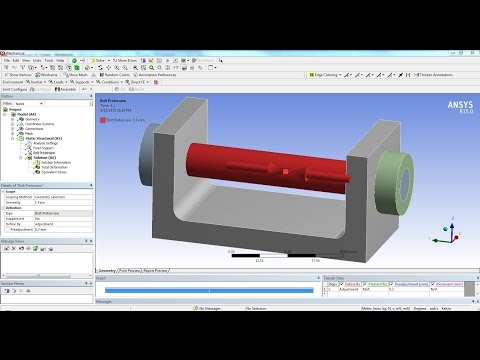Click the first Manage Views toolbar icon
Image resolution: width=480 pixels, height=360 pixels.
pyautogui.click(x=7, y=249)
